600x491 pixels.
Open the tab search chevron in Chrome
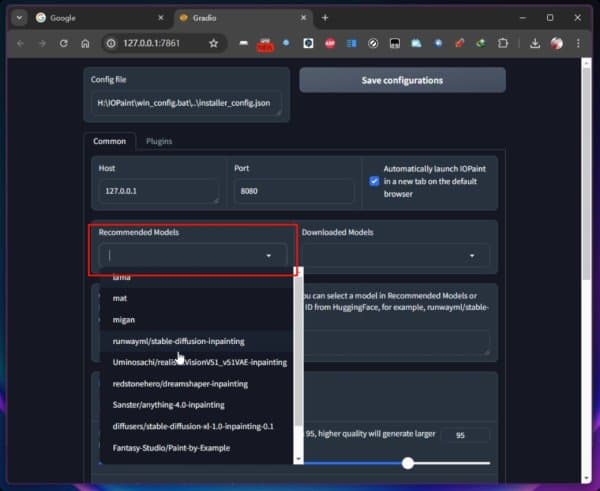[x=19, y=17]
